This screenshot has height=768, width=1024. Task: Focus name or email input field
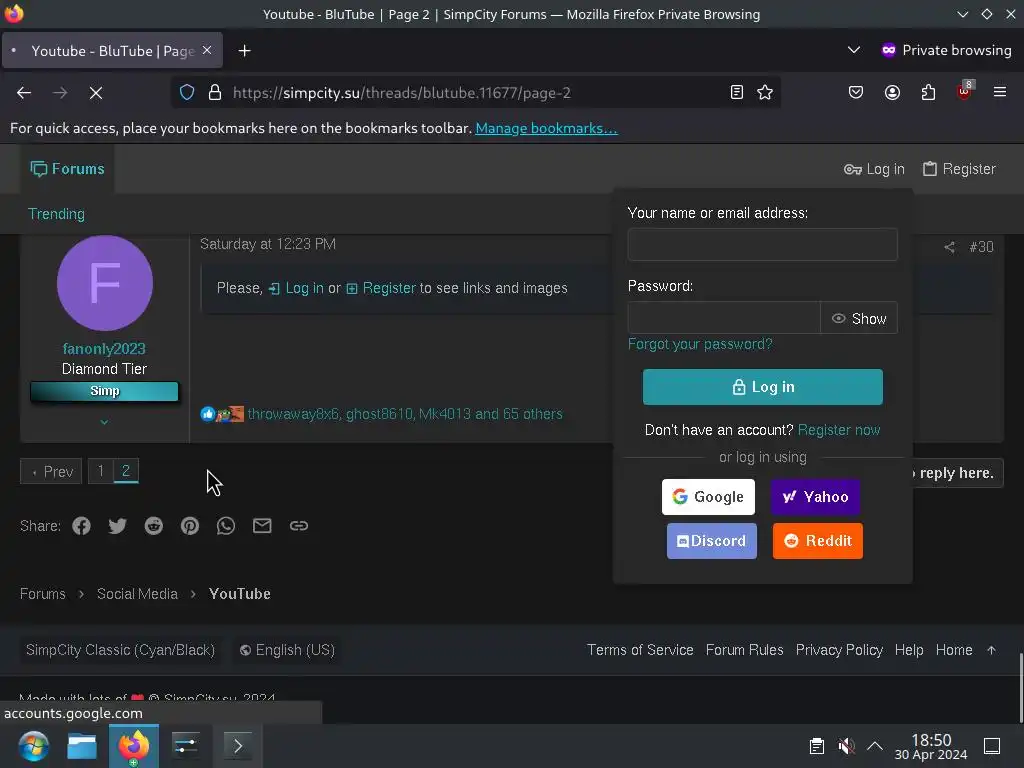click(762, 244)
